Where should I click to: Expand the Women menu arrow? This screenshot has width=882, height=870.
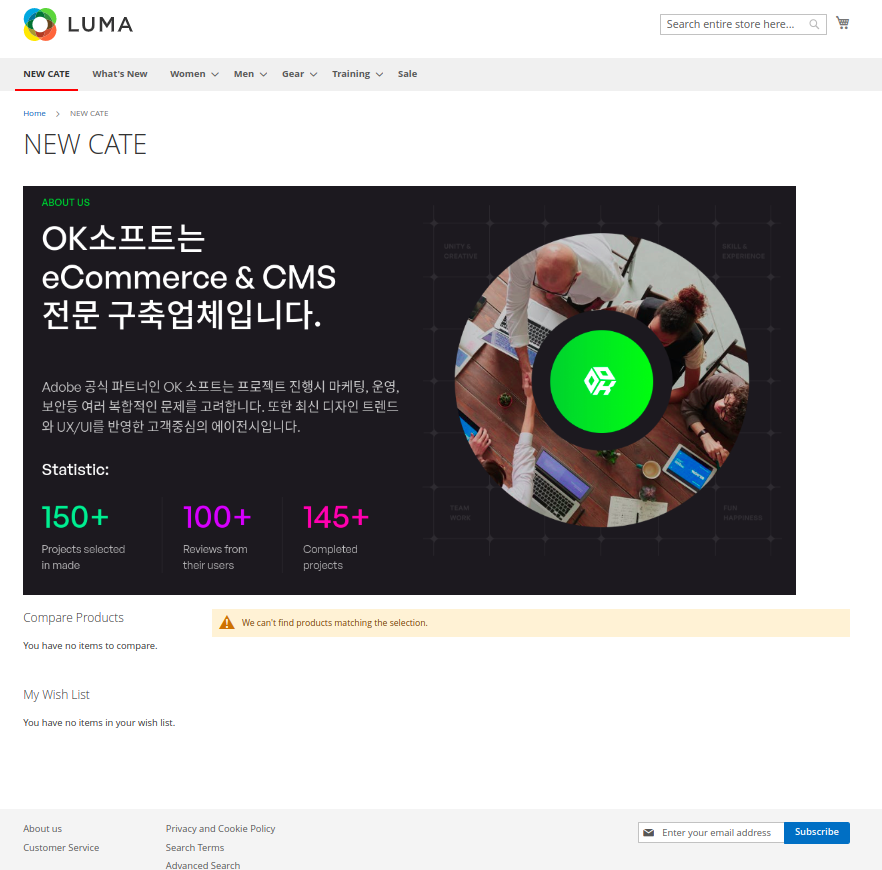[215, 74]
